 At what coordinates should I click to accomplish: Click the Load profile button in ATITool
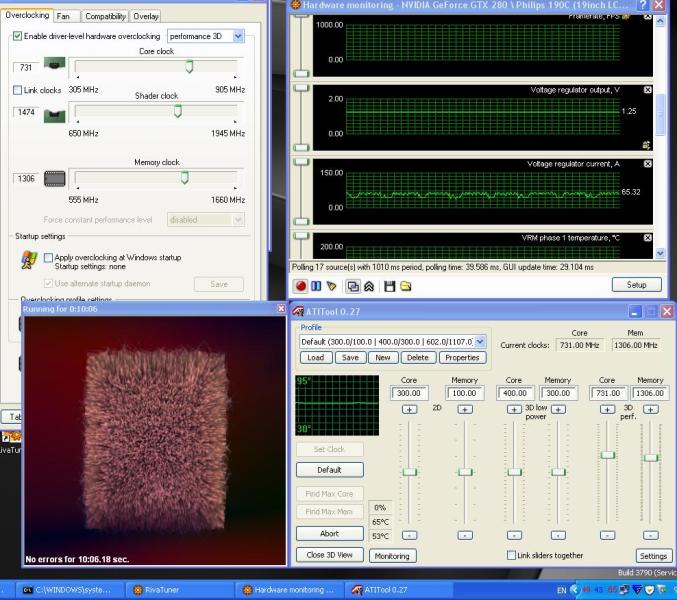pyautogui.click(x=316, y=357)
